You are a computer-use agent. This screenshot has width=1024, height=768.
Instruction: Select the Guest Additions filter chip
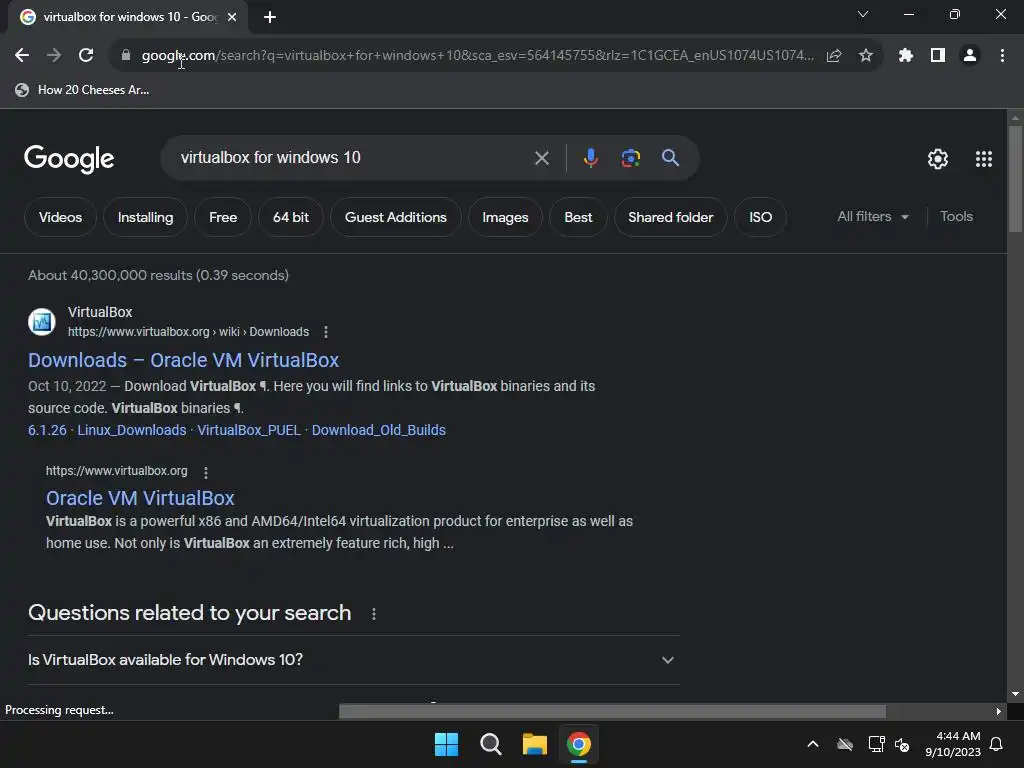(396, 217)
